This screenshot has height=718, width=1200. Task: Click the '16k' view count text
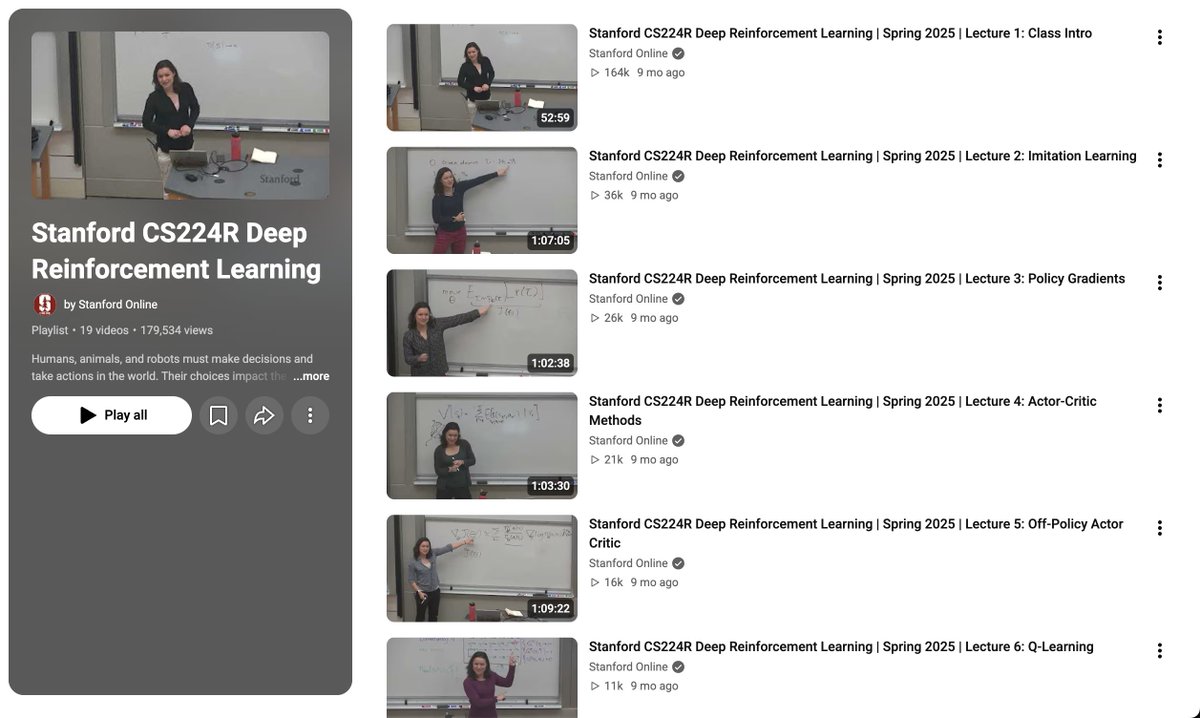click(613, 583)
